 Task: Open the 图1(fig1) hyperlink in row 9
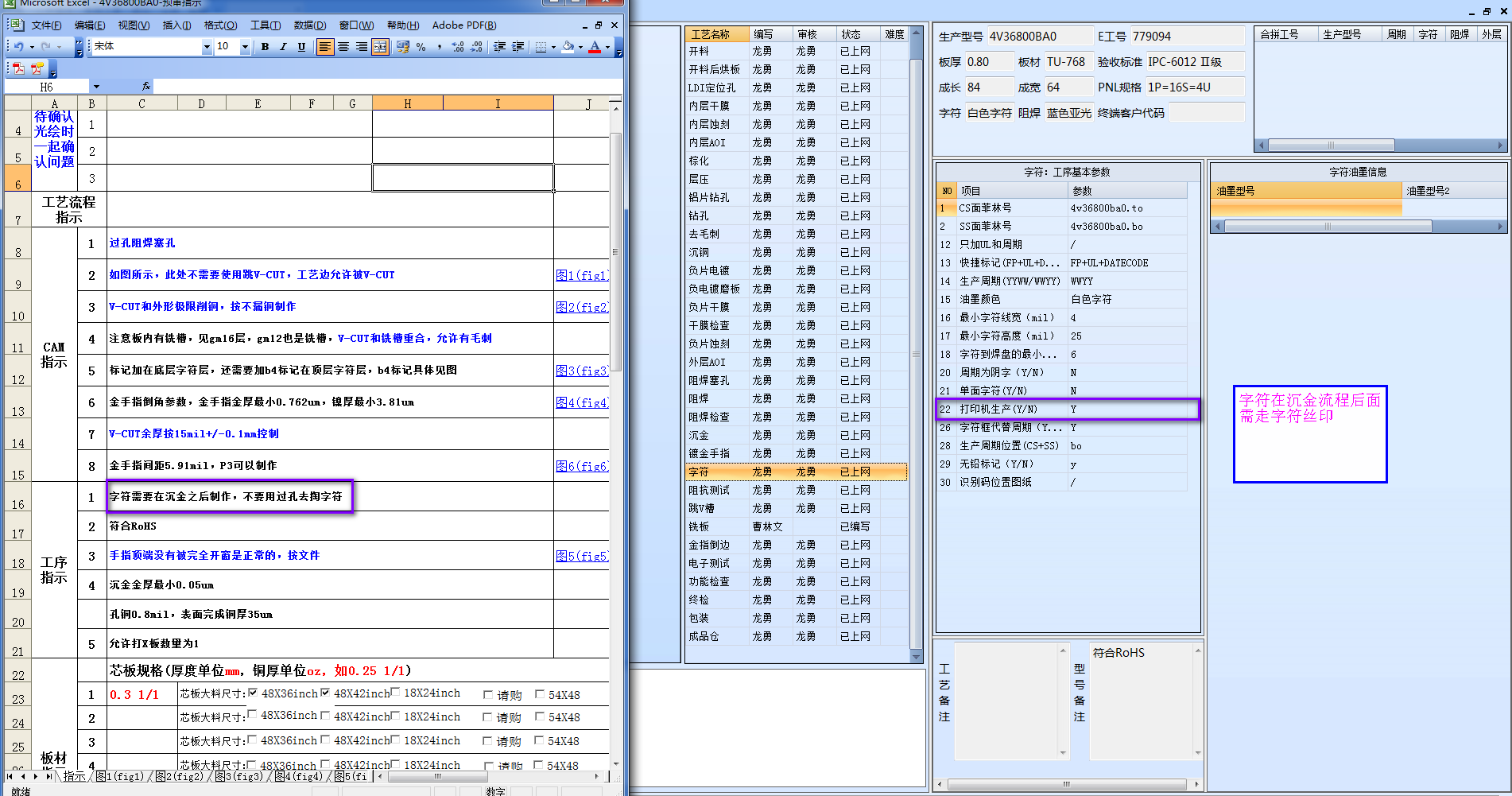pyautogui.click(x=582, y=275)
